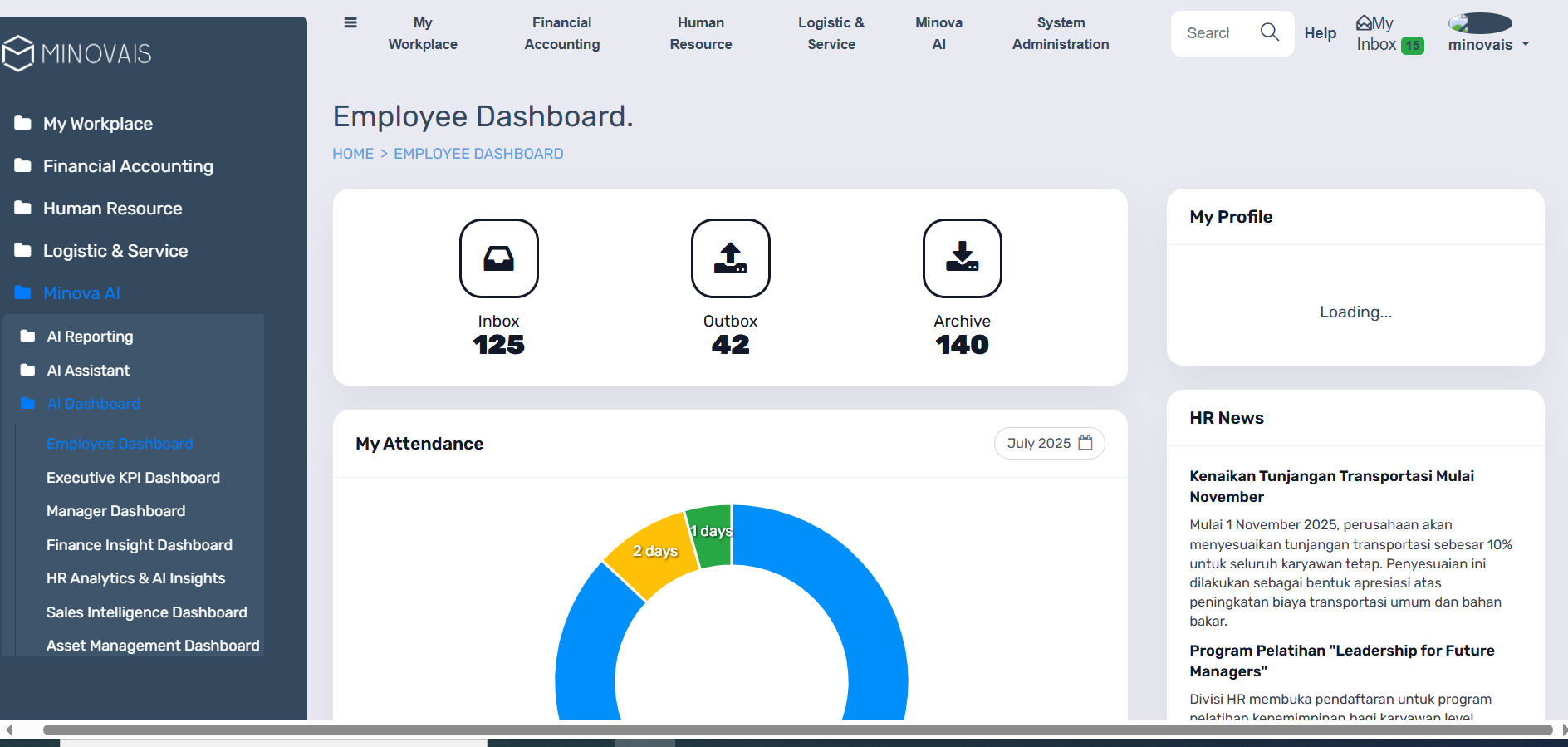Screen dimensions: 1568x747
Task: Click in the Search input field
Action: click(1208, 33)
